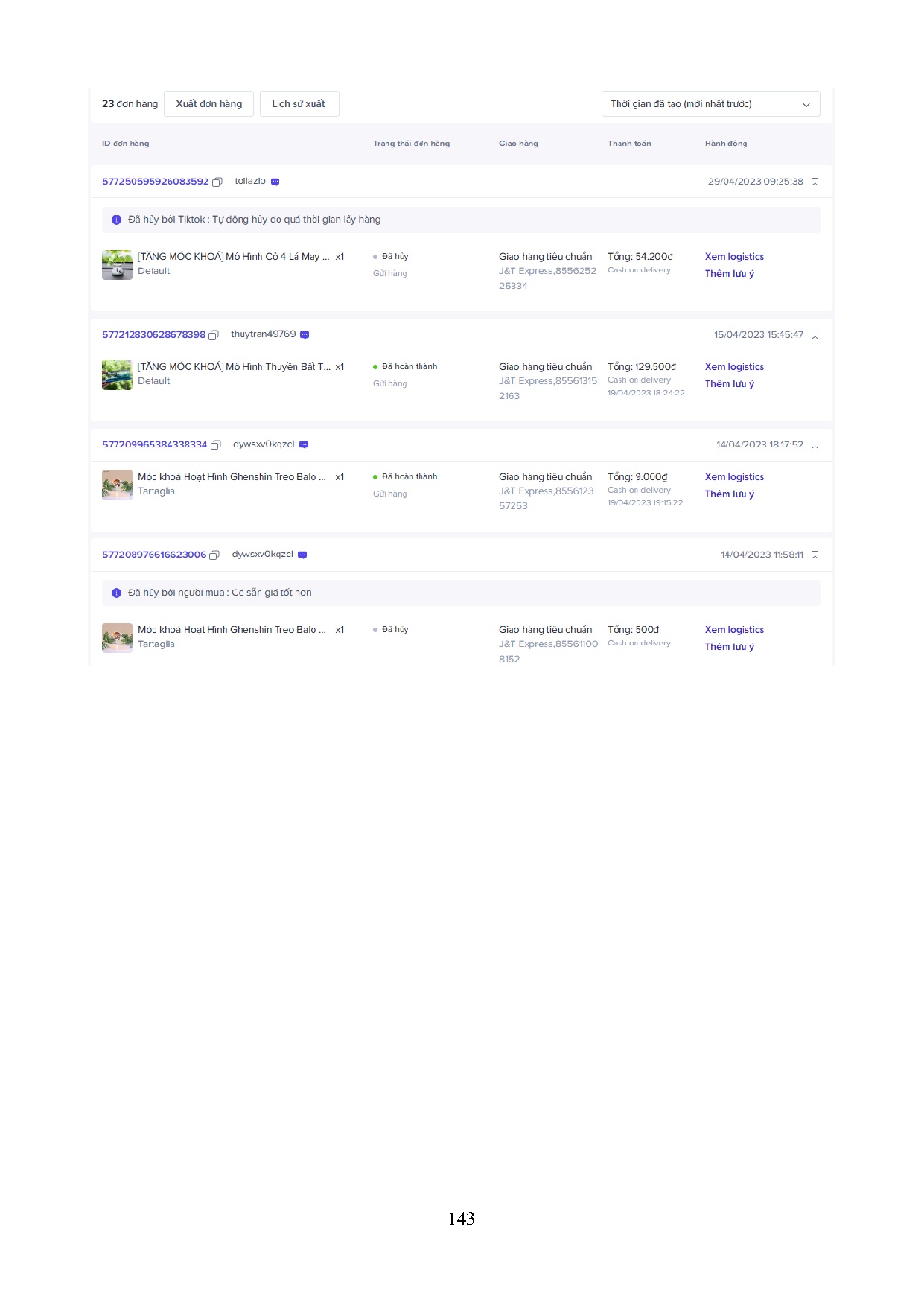
Task: Click the Xuất đơn hàng button
Action: 208,104
